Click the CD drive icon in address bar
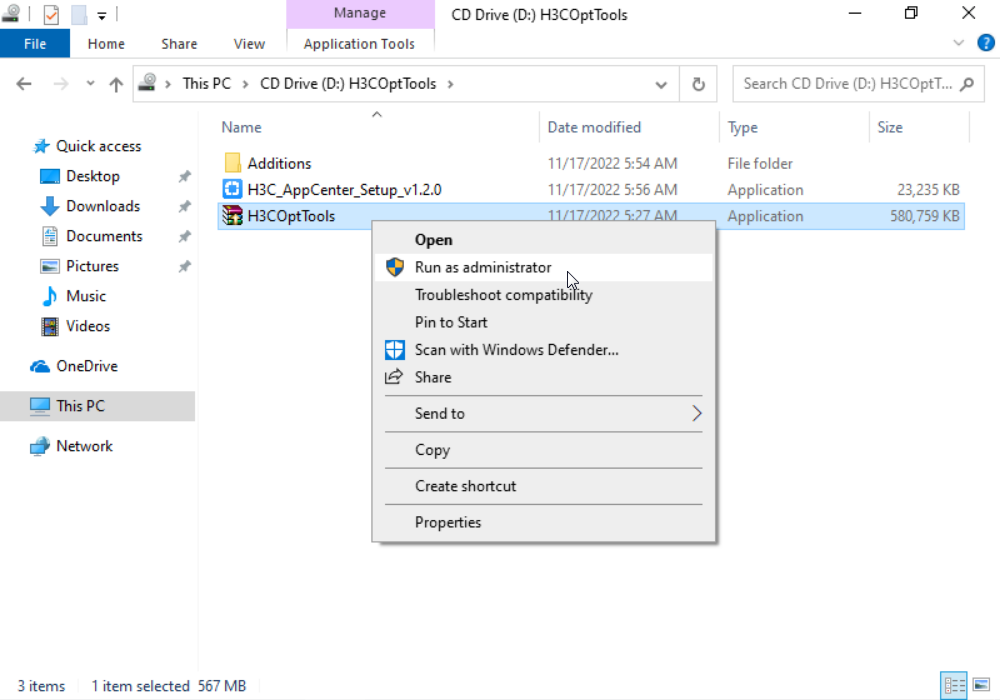Image resolution: width=1000 pixels, height=700 pixels. (147, 82)
